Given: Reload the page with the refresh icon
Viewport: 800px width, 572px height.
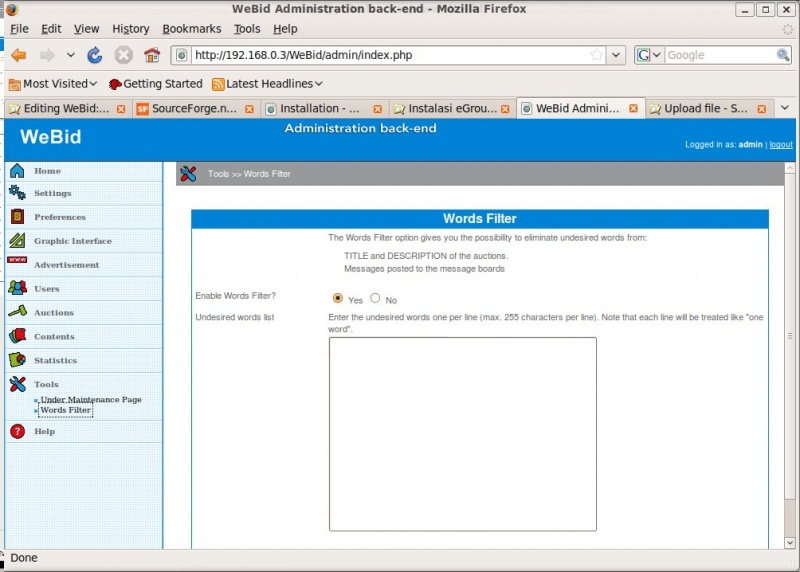Looking at the screenshot, I should pyautogui.click(x=95, y=55).
